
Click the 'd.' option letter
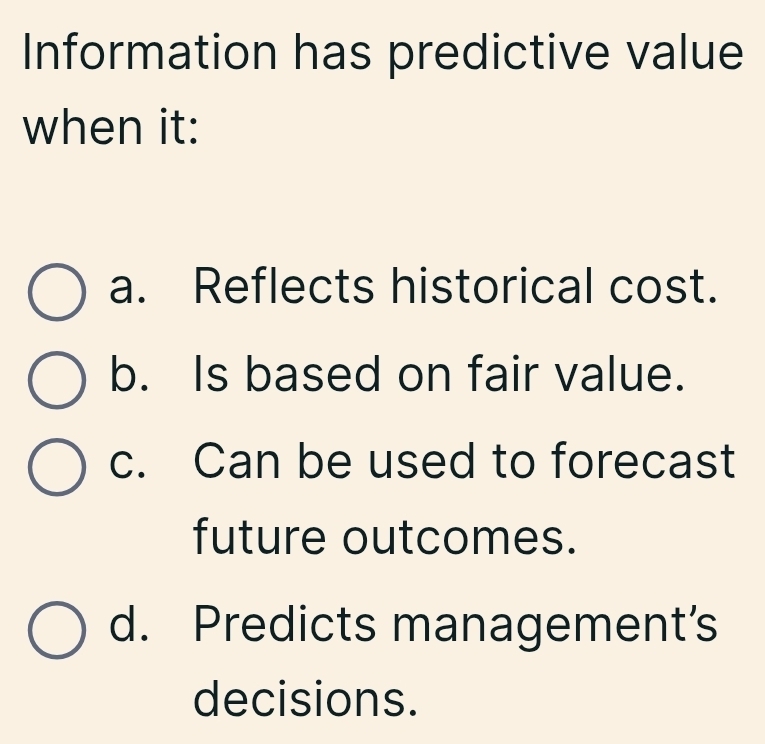[x=132, y=625]
